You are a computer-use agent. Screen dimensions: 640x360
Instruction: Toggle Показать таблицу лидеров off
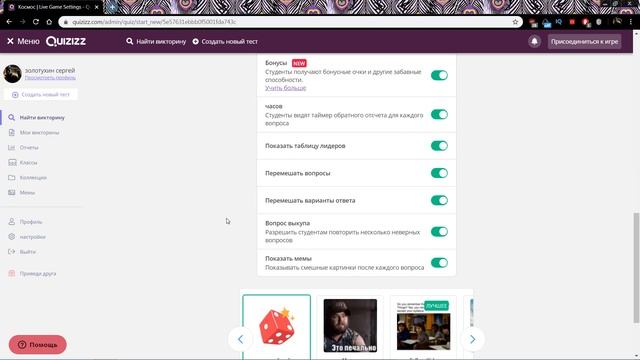point(439,146)
